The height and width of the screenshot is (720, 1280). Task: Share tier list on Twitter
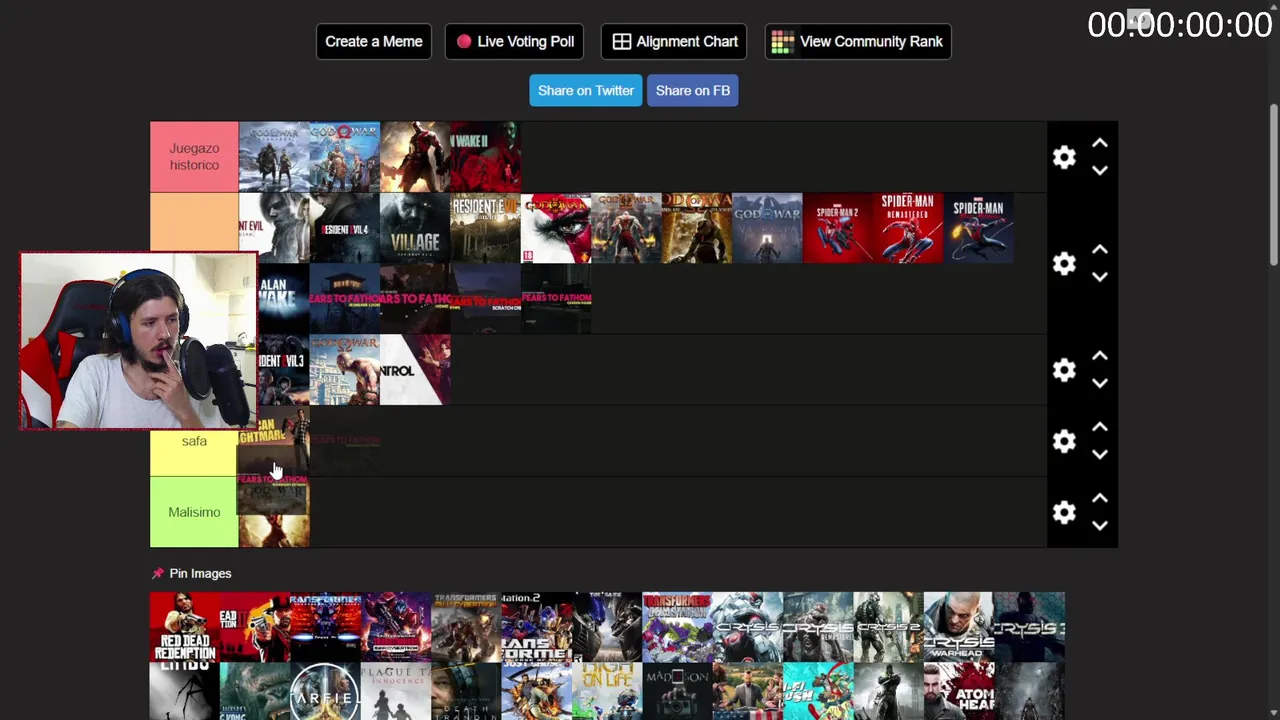point(586,90)
